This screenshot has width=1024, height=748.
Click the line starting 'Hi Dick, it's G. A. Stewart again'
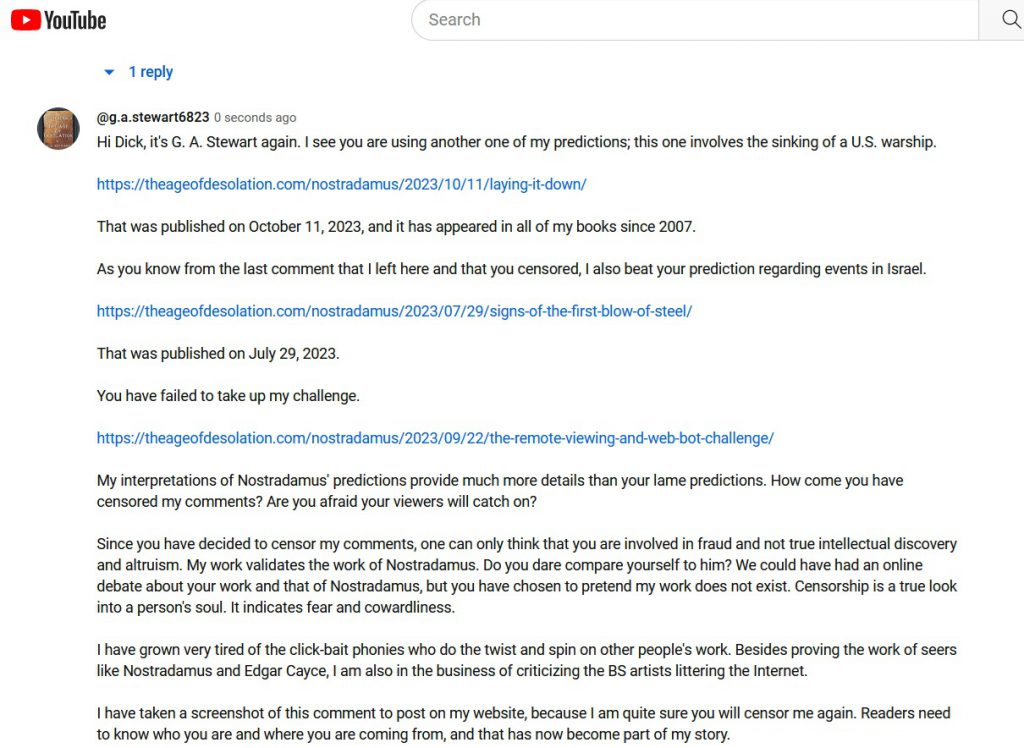tap(517, 142)
